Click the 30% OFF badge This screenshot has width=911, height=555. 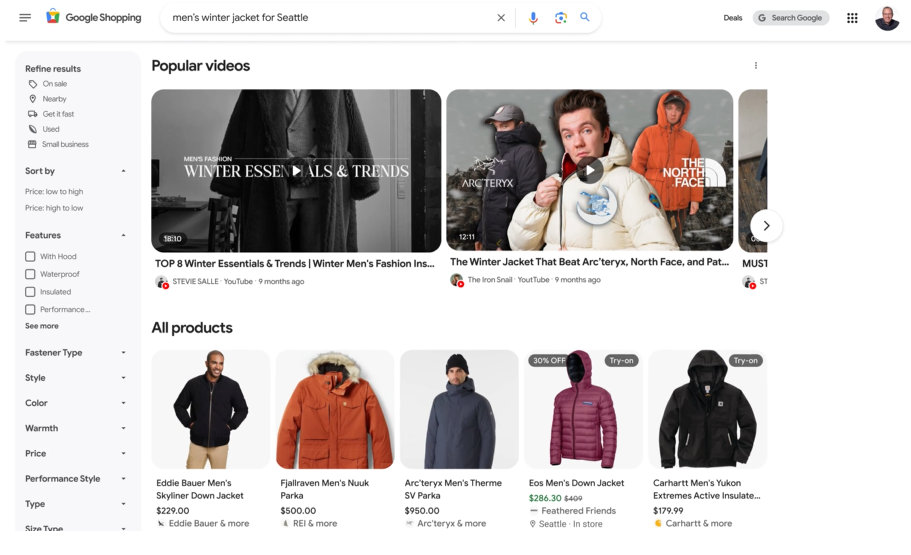548,360
